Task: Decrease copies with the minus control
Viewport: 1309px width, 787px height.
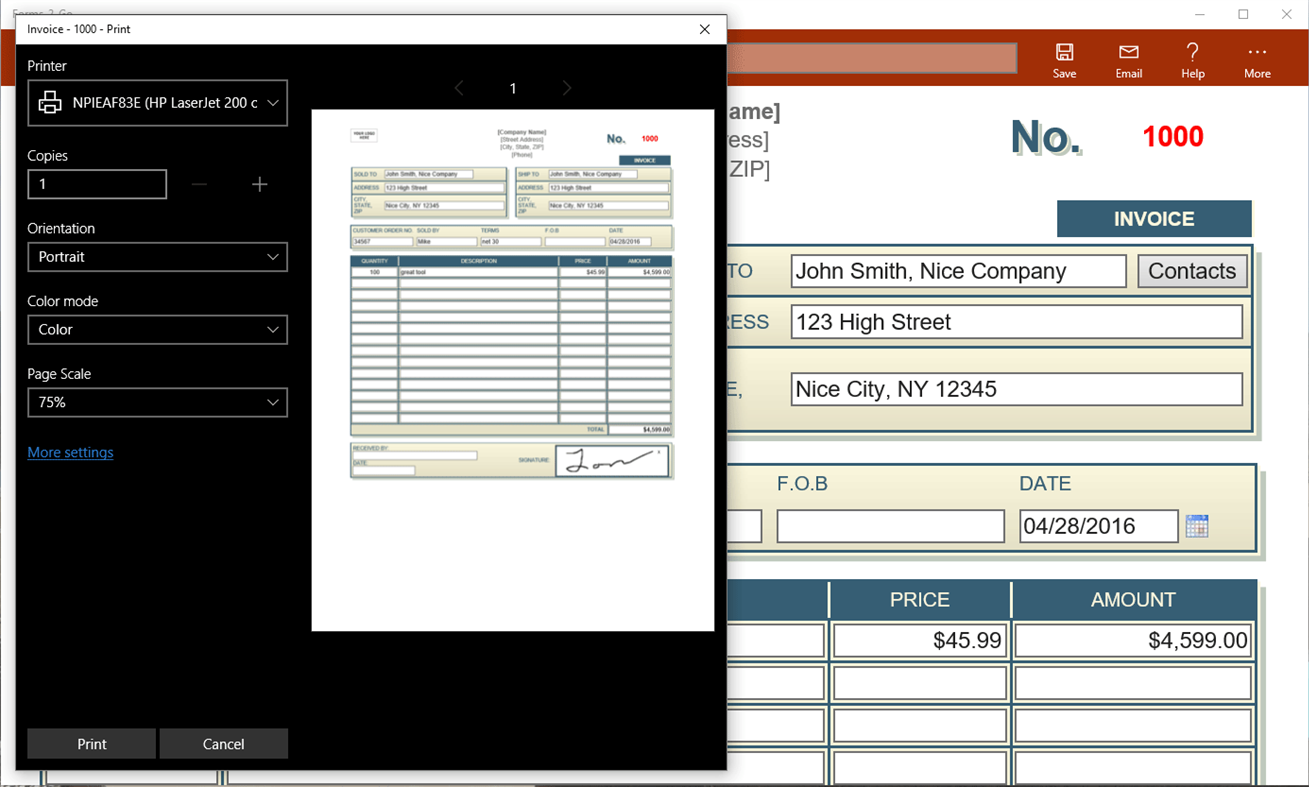Action: point(199,184)
